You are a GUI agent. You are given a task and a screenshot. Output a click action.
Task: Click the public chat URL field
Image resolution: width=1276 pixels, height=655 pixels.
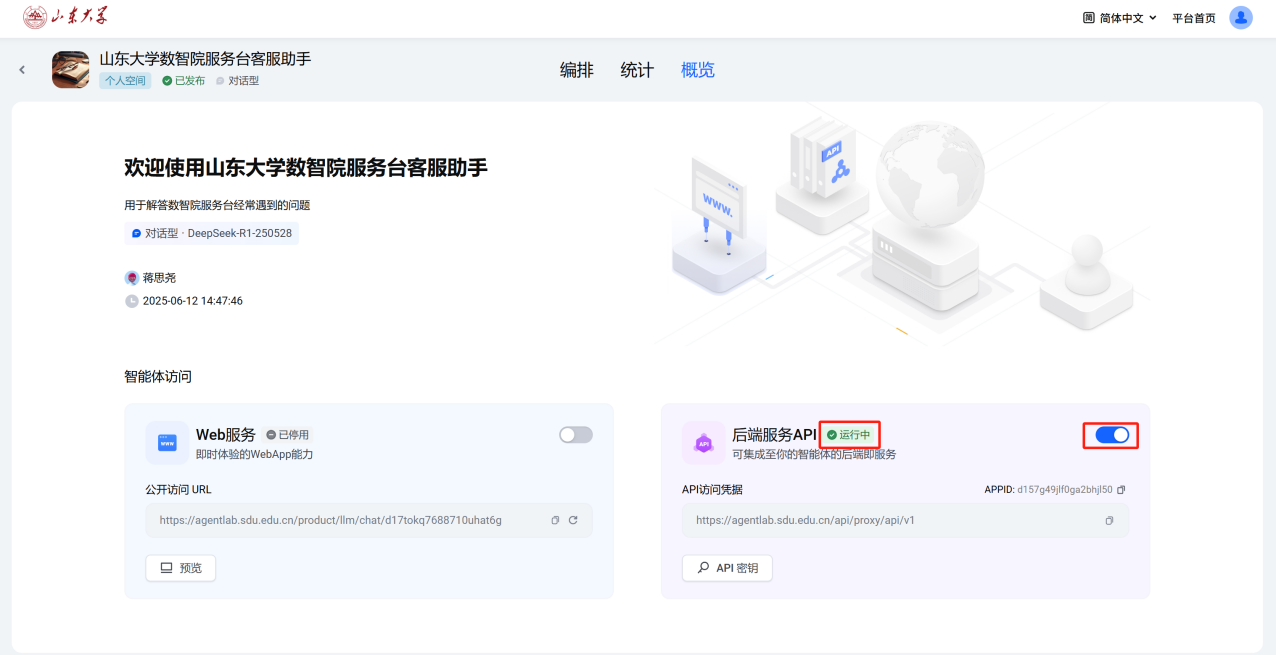pyautogui.click(x=369, y=520)
